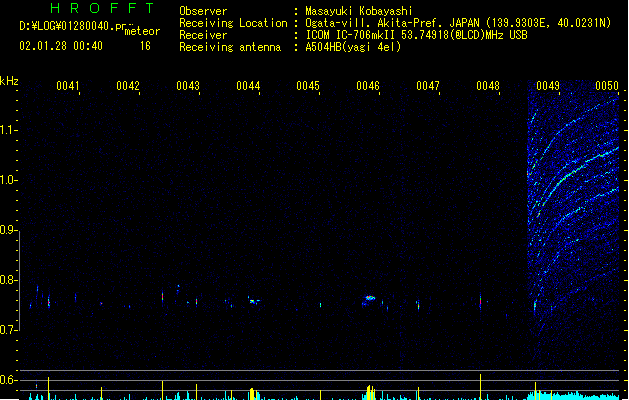Screen dimensions: 629x400
Task: Click the kHz axis unit label
Action: click(x=9, y=81)
